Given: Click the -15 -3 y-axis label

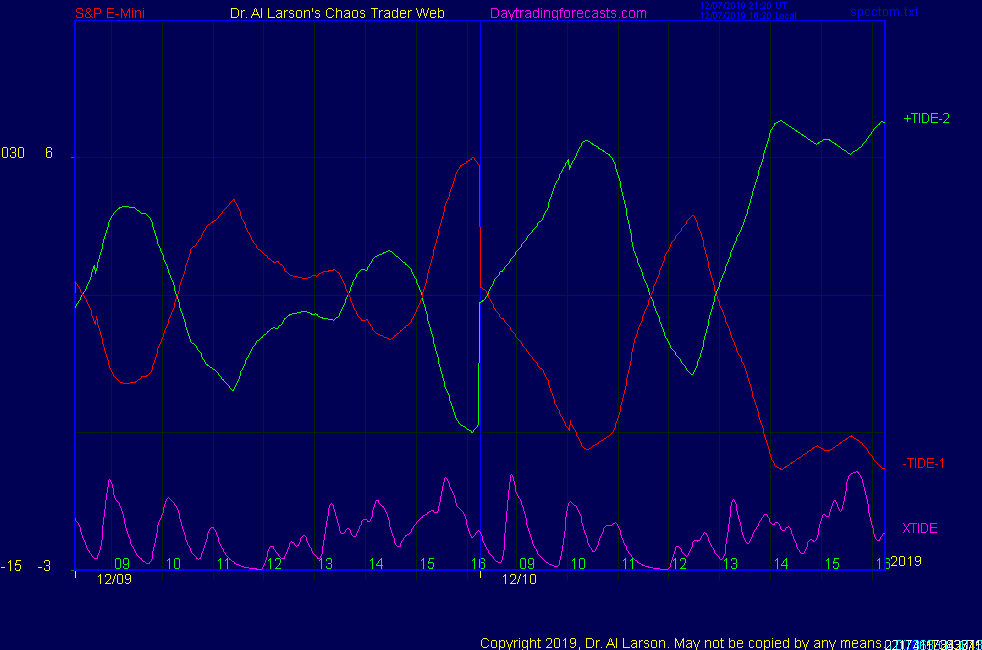Looking at the screenshot, I should tap(26, 566).
